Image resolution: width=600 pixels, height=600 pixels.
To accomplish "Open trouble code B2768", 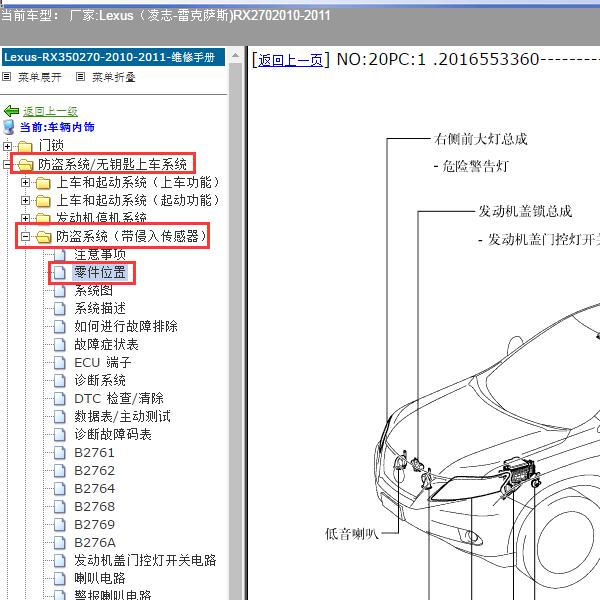I will pos(95,507).
